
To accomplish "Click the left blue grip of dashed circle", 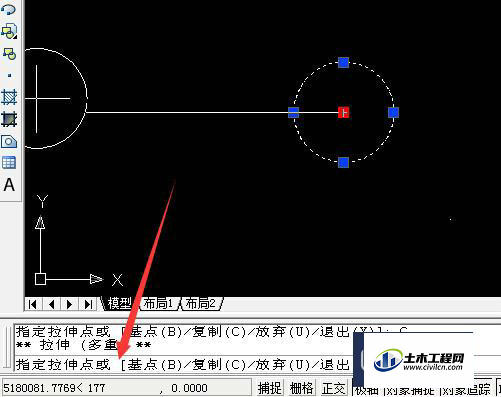I will point(293,112).
